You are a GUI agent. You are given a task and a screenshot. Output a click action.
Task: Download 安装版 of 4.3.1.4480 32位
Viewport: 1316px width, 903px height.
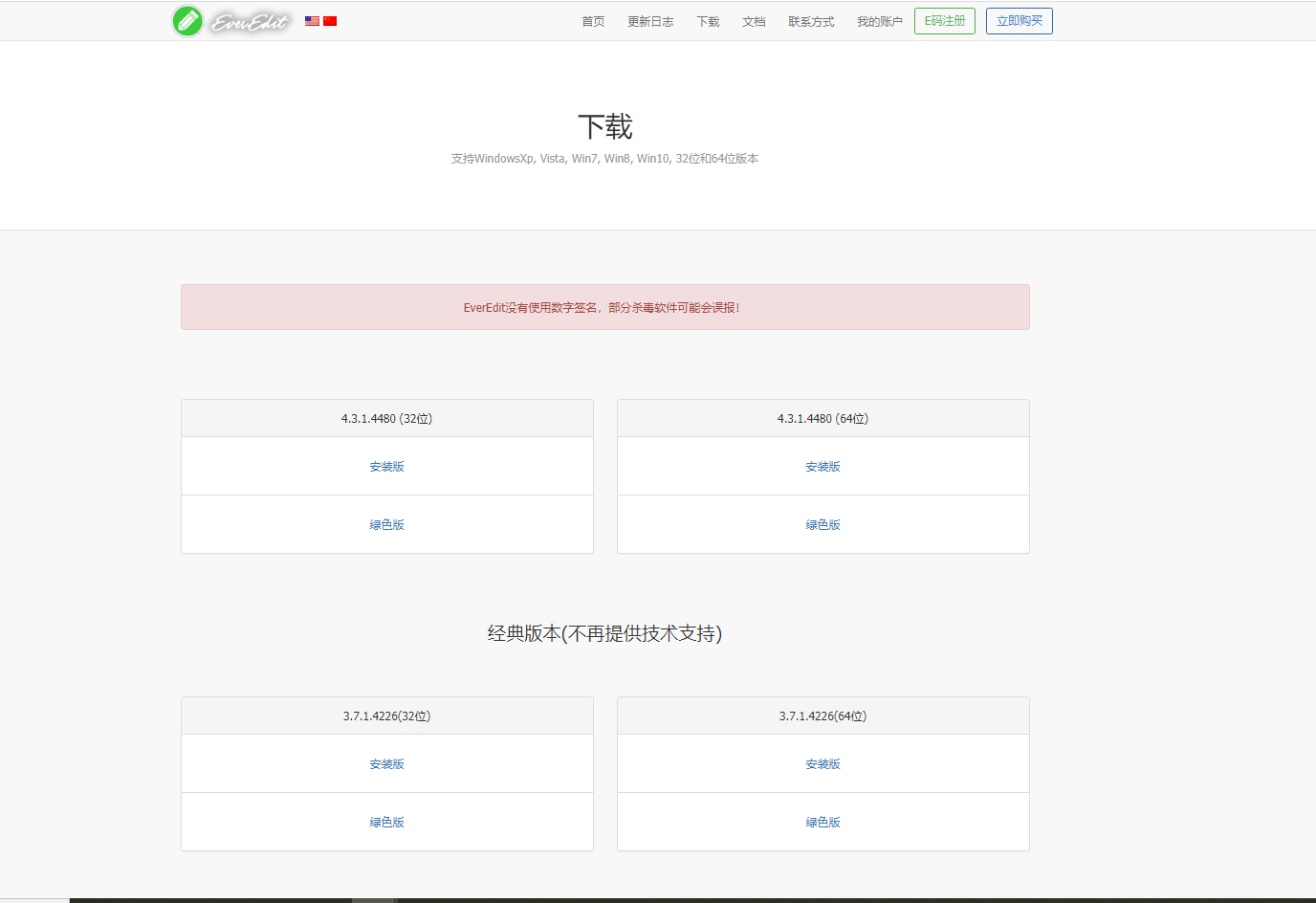(386, 466)
